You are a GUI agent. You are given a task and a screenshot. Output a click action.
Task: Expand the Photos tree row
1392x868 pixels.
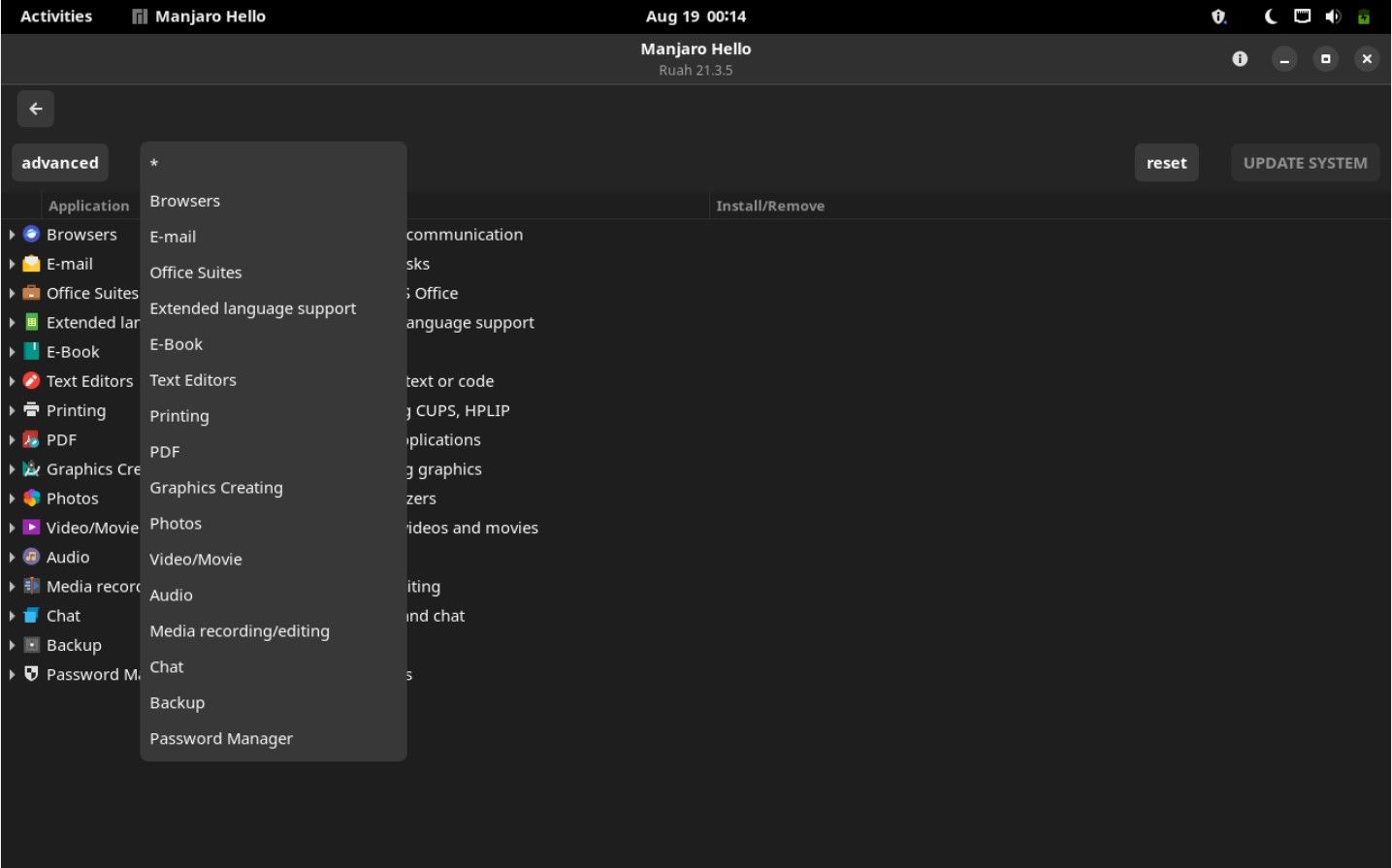click(12, 498)
